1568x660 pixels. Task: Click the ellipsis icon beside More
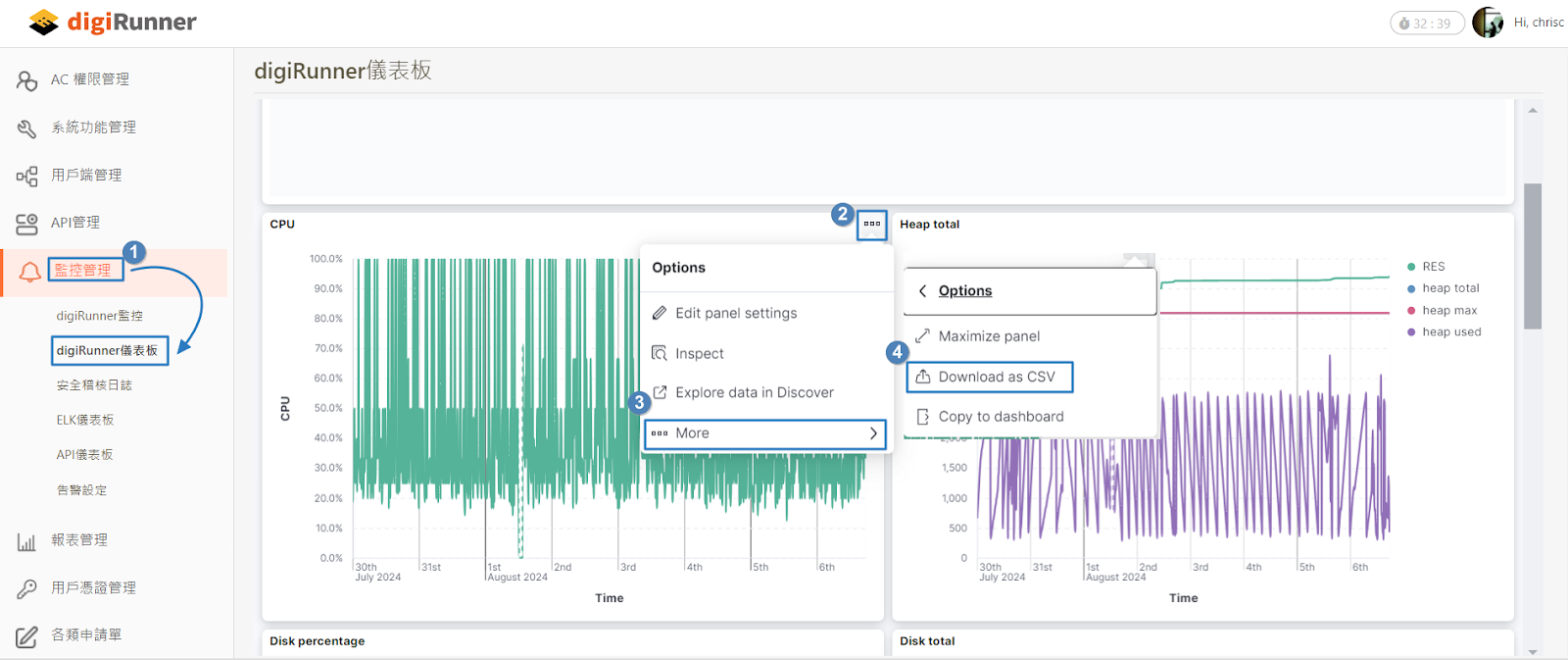660,433
